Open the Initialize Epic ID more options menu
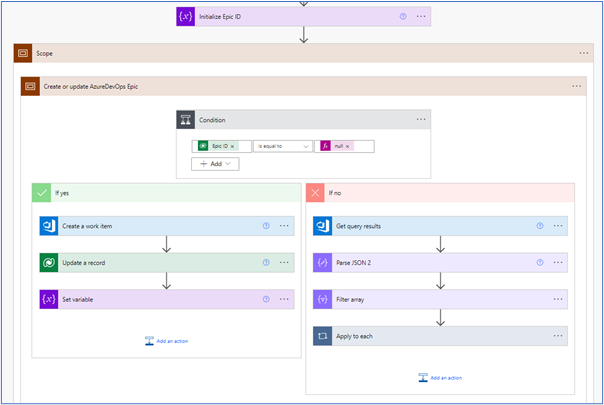This screenshot has height=405, width=604. coord(421,17)
